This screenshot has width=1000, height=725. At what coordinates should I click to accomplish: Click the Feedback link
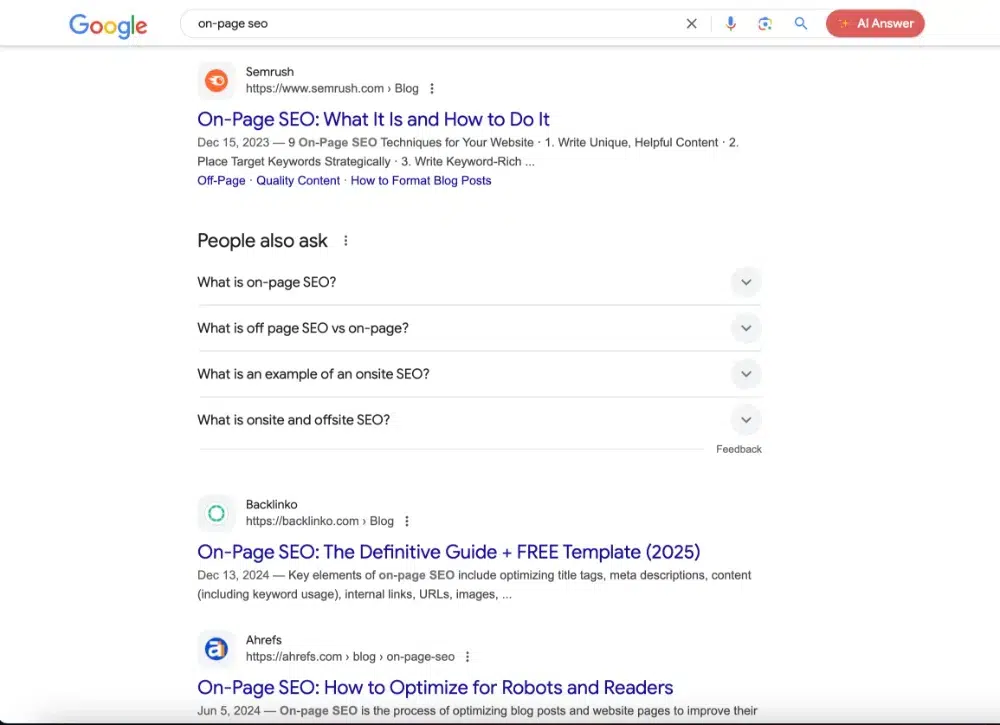[739, 449]
